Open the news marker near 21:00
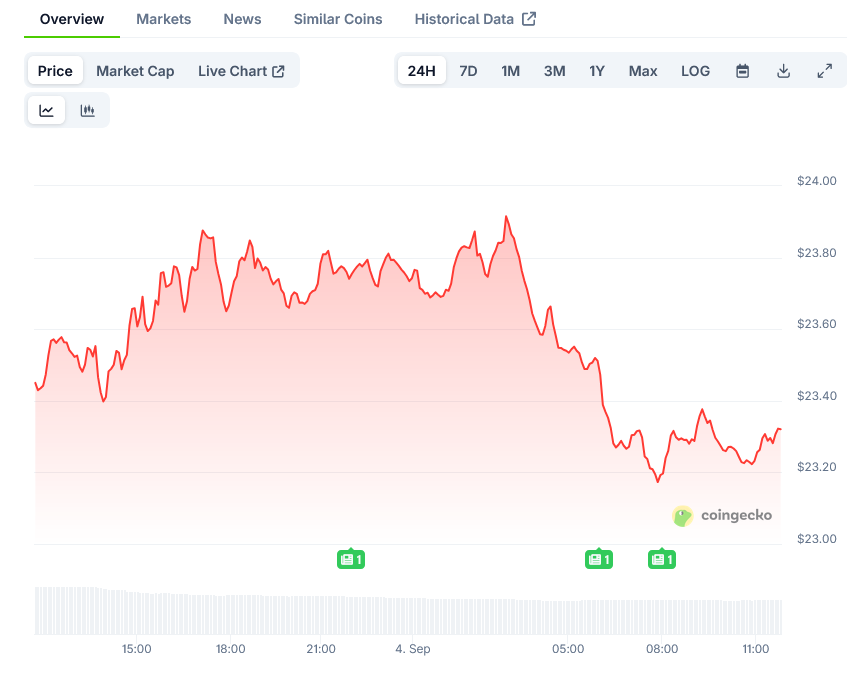The width and height of the screenshot is (847, 675). (351, 559)
